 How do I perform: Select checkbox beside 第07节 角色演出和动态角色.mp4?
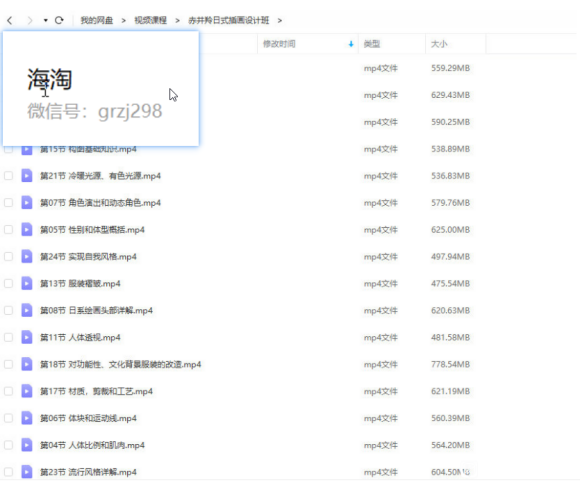point(8,203)
